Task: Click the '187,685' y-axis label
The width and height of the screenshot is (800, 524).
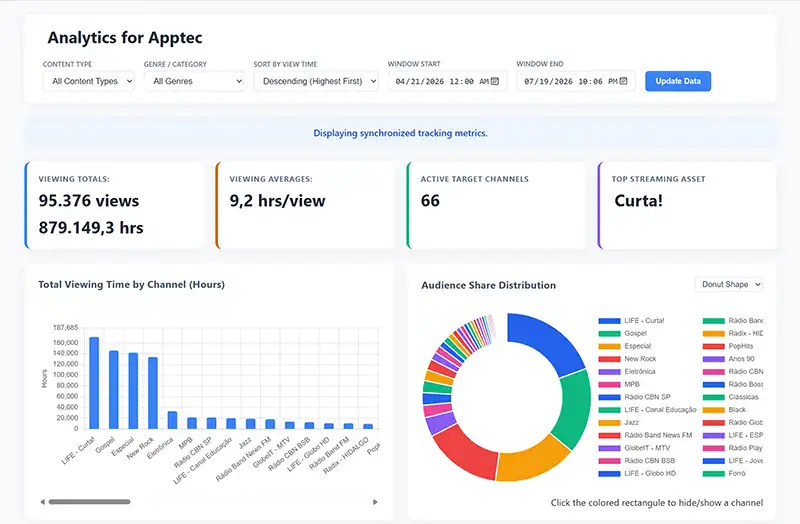Action: pyautogui.click(x=66, y=328)
